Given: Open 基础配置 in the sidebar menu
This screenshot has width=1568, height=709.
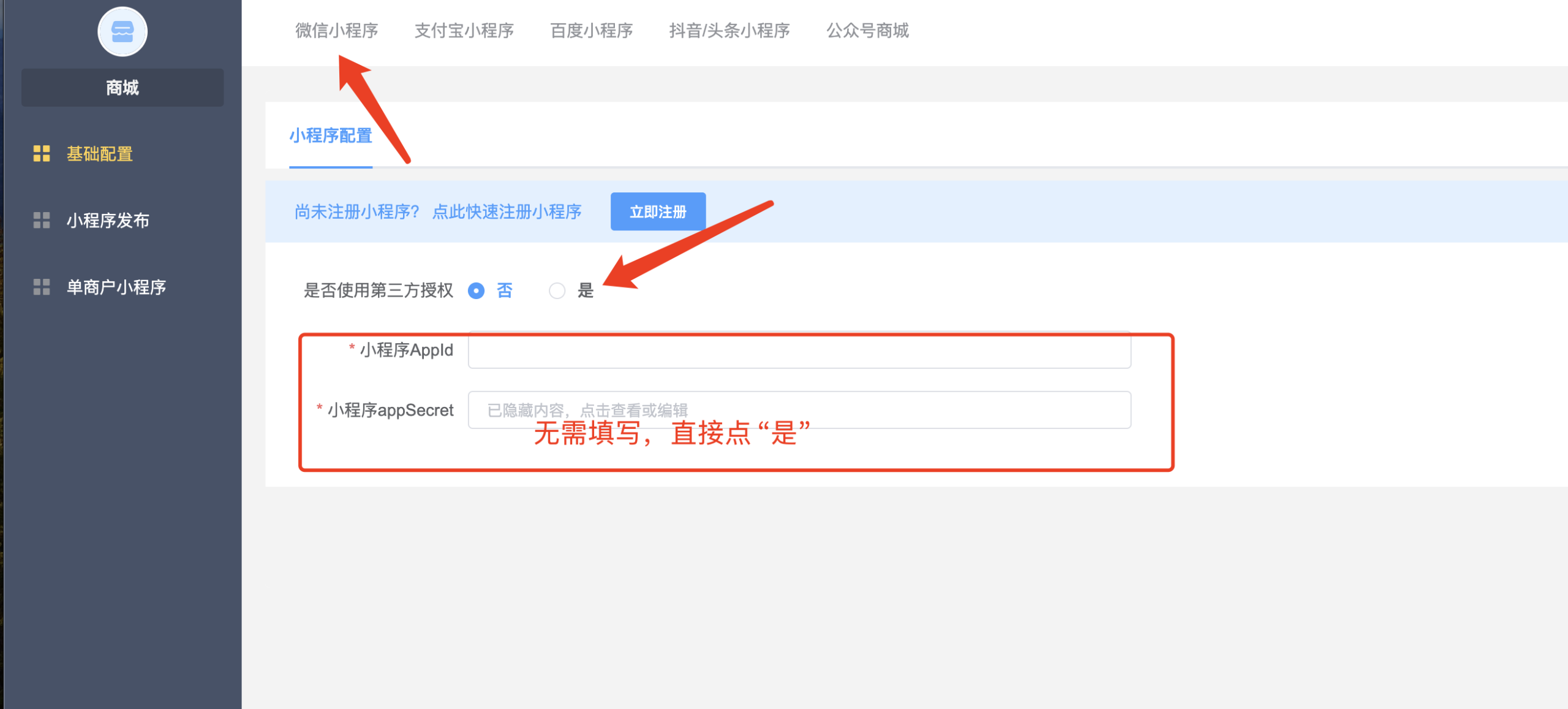Looking at the screenshot, I should pos(100,154).
